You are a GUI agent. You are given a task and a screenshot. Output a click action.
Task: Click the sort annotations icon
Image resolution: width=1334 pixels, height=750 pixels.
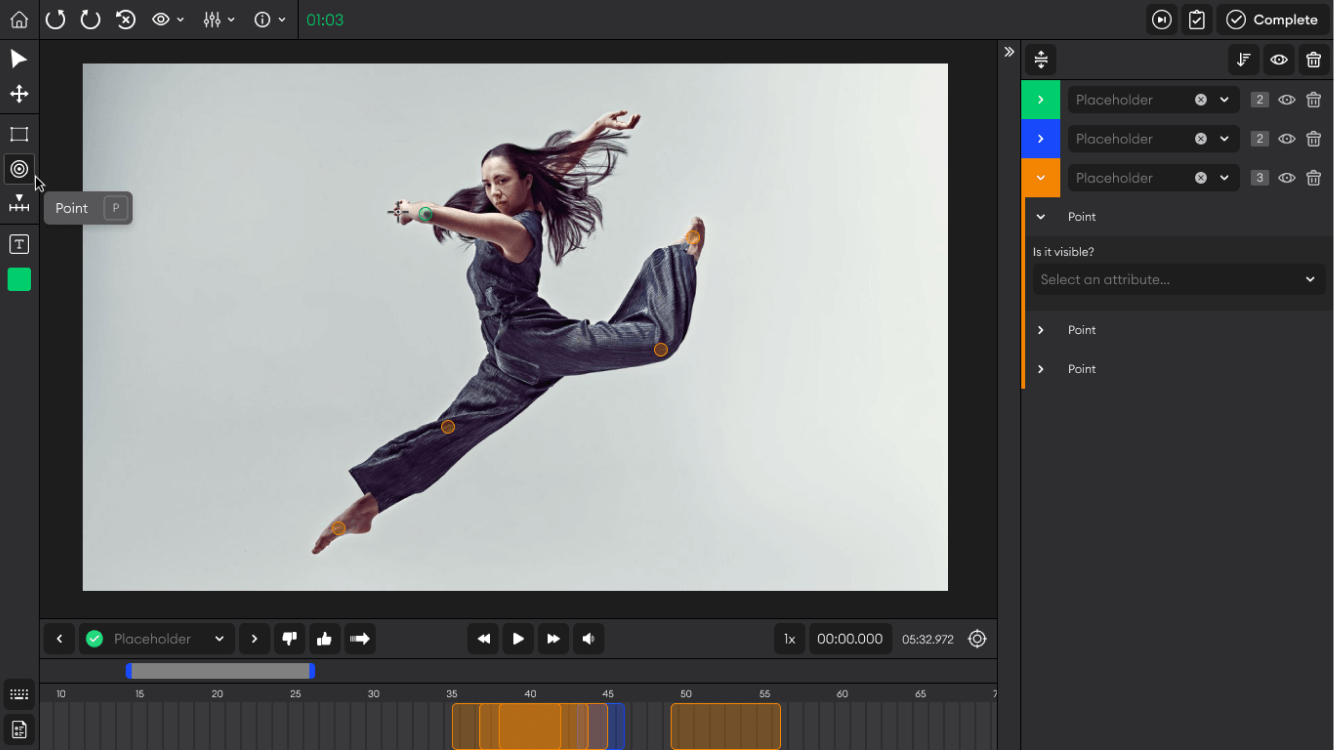[1244, 60]
